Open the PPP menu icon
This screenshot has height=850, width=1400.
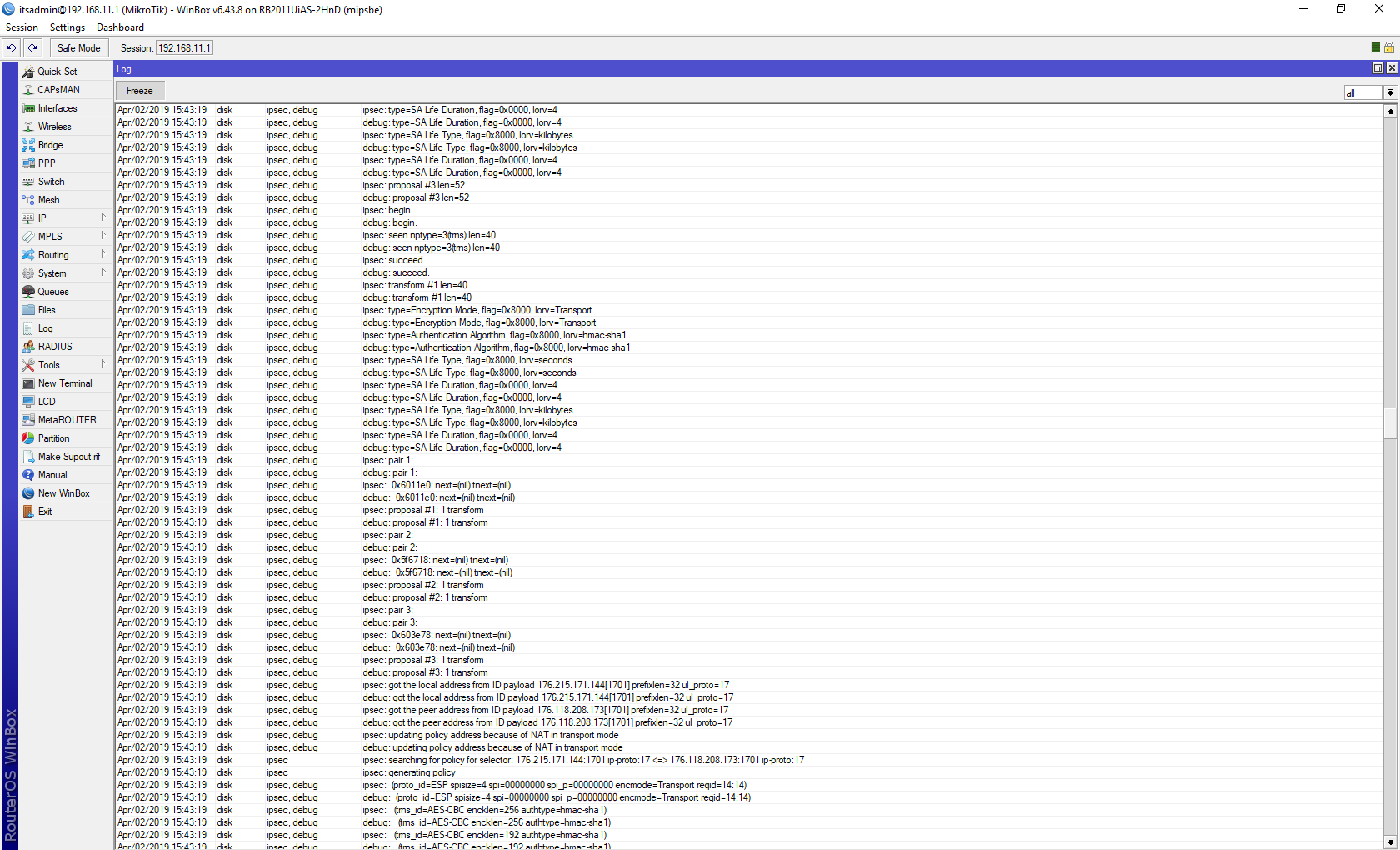pyautogui.click(x=28, y=163)
